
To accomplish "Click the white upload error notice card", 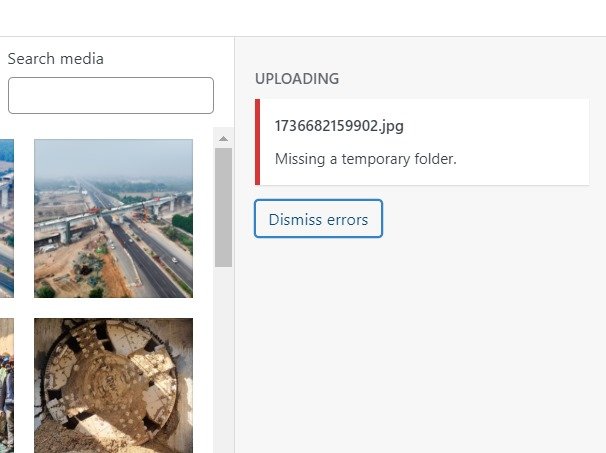I will click(x=422, y=142).
